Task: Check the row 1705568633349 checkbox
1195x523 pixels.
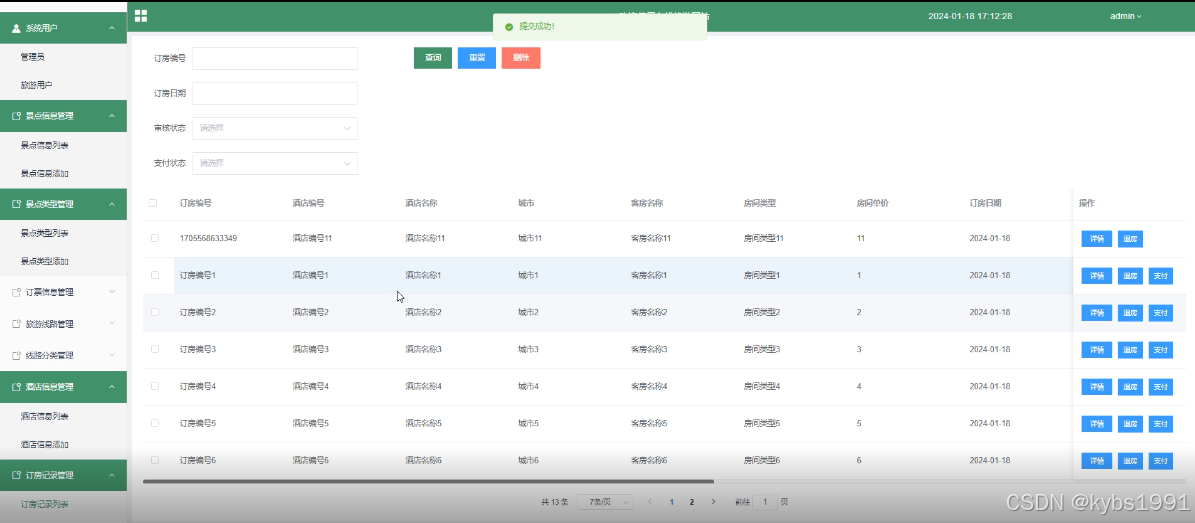Action: [x=155, y=238]
